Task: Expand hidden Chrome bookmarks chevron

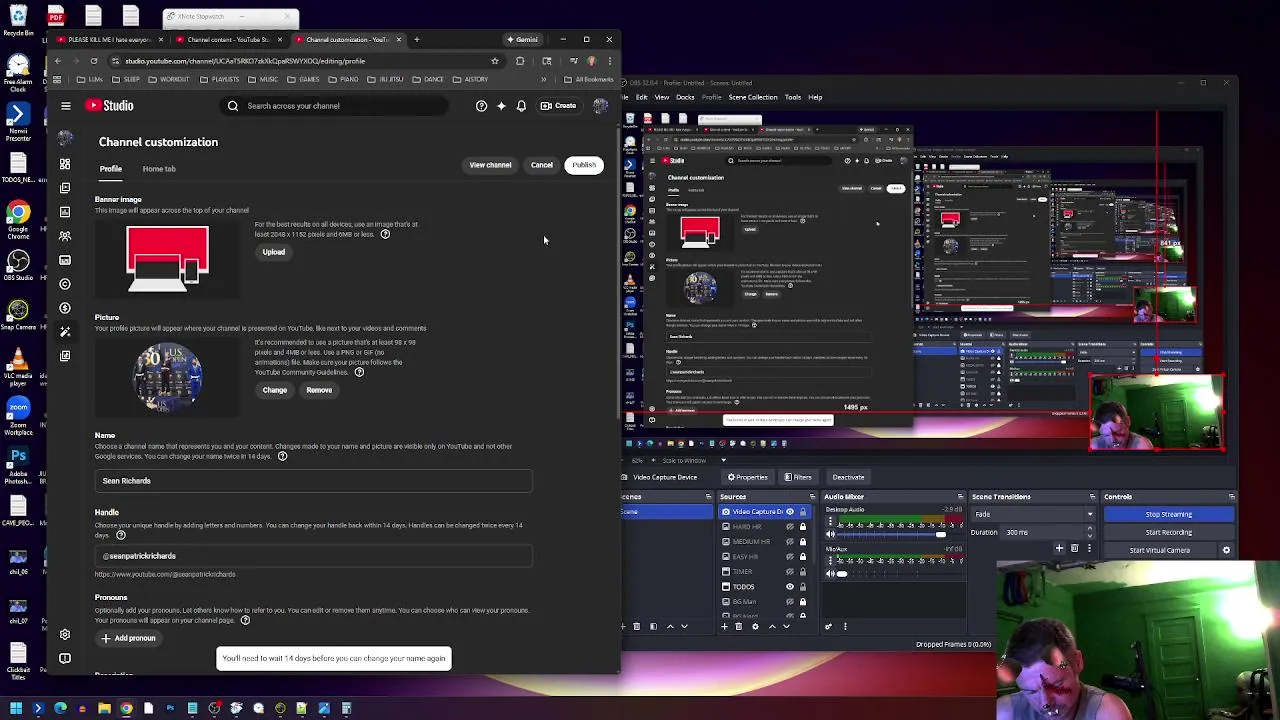Action: pos(544,80)
